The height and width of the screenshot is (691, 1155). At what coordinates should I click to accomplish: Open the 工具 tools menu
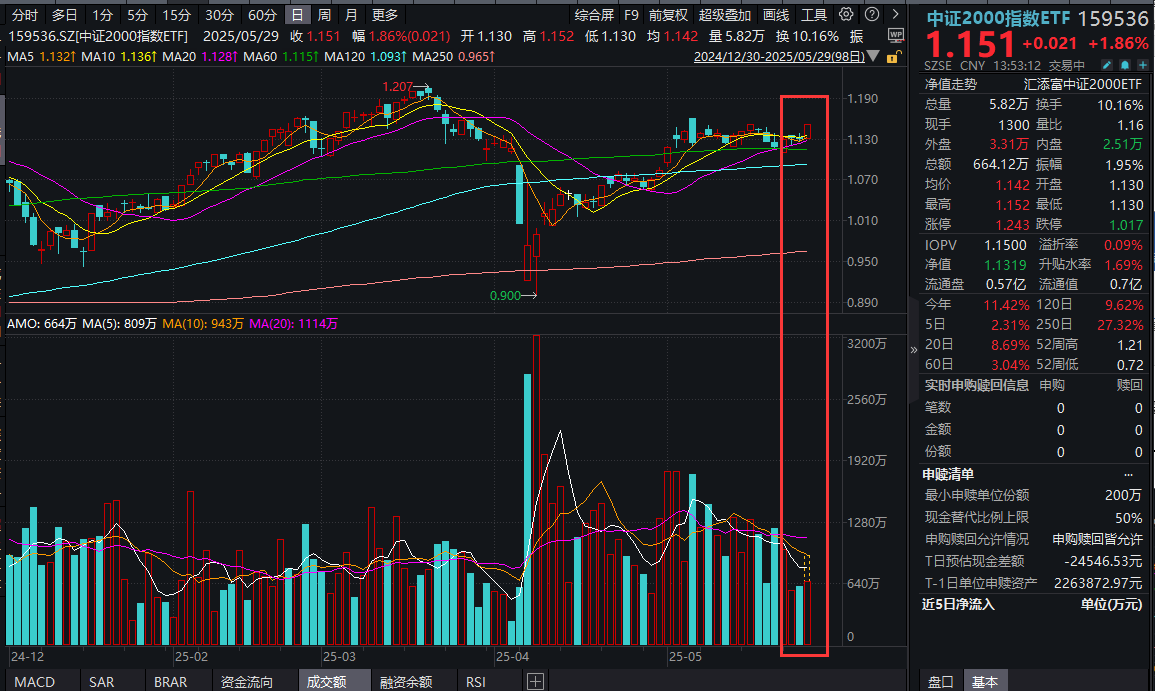815,15
